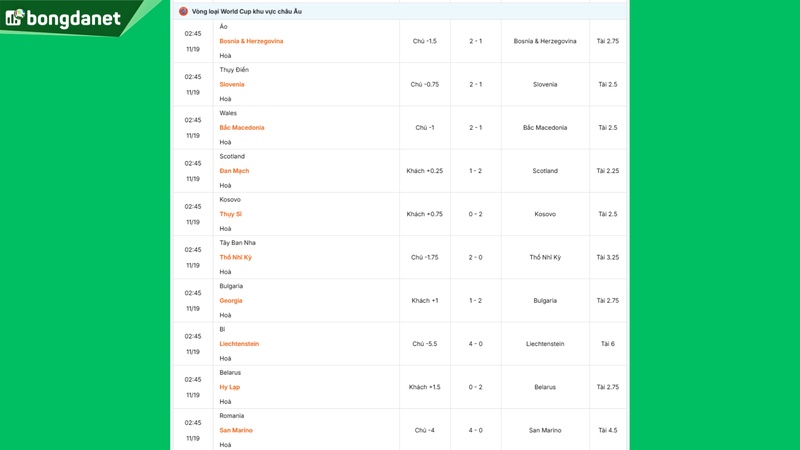Select the Georgia team link

(x=231, y=300)
